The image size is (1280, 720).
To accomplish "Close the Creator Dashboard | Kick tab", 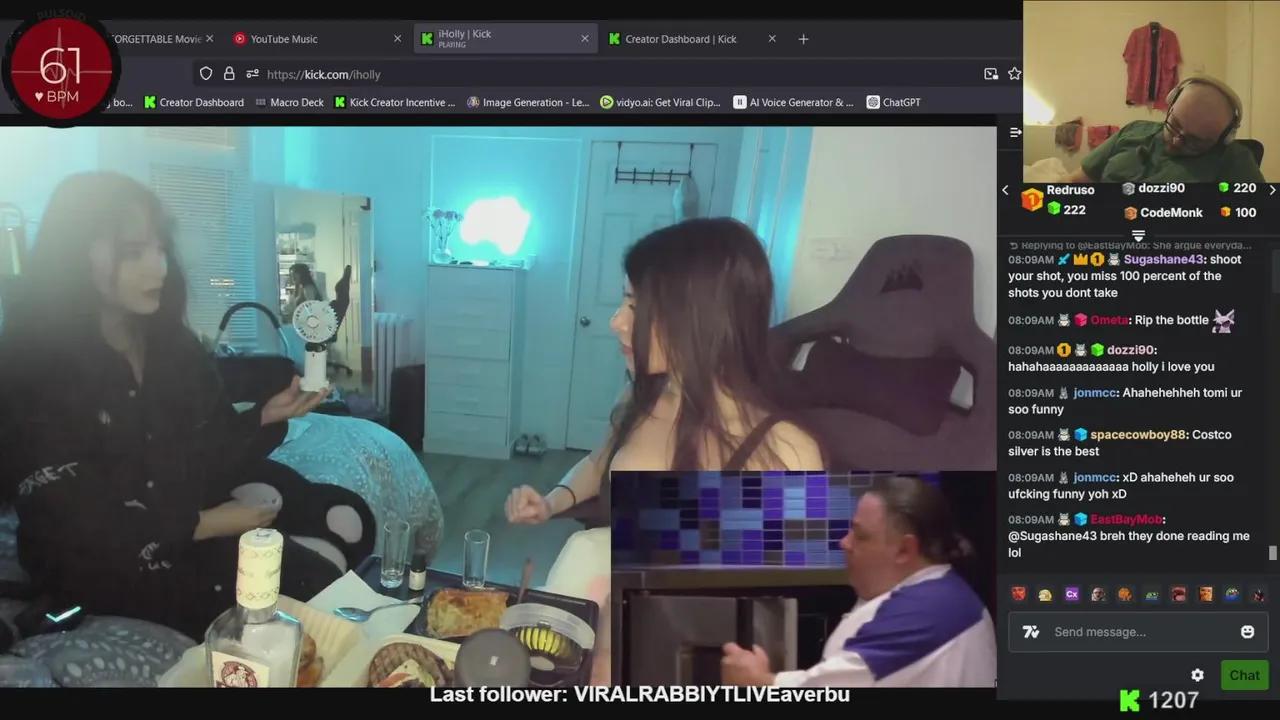I will [x=772, y=39].
